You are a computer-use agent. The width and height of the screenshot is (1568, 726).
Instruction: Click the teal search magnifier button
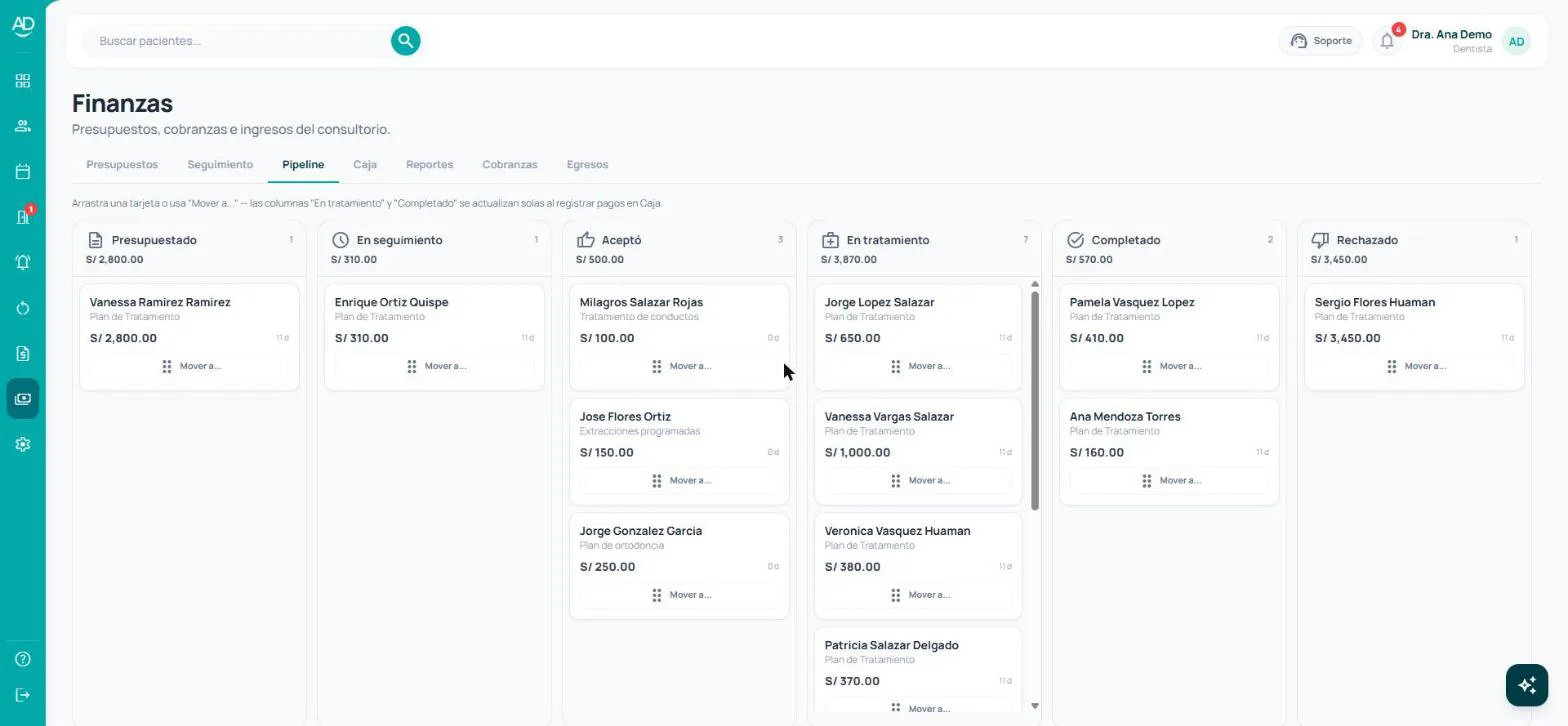point(405,41)
